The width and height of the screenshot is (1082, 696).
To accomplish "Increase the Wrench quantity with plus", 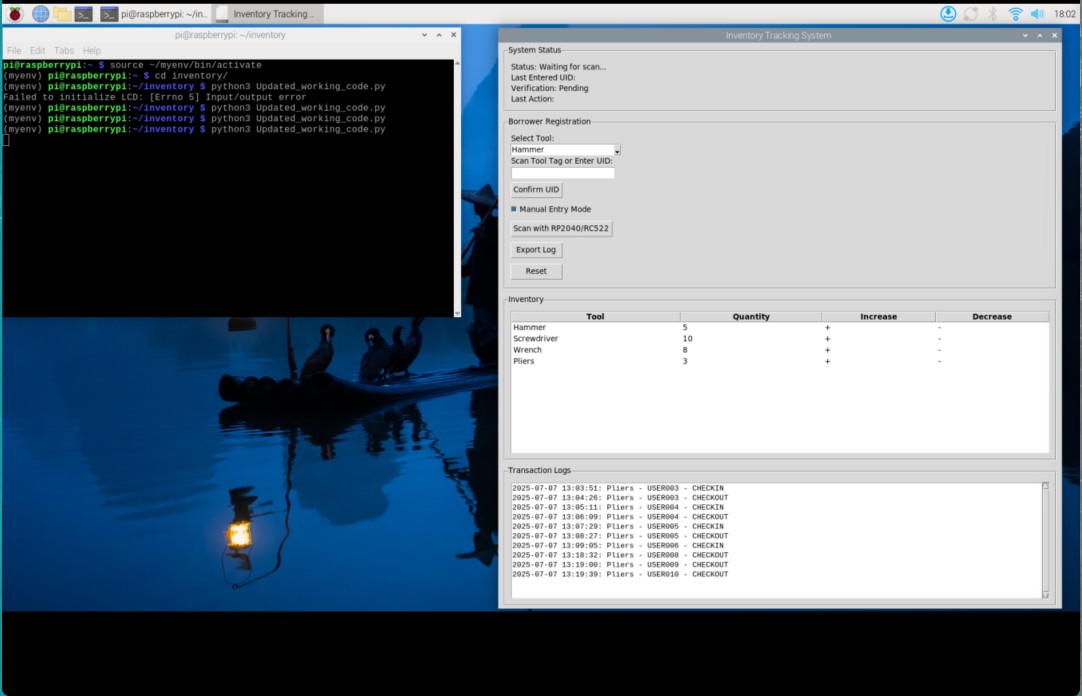I will [827, 350].
